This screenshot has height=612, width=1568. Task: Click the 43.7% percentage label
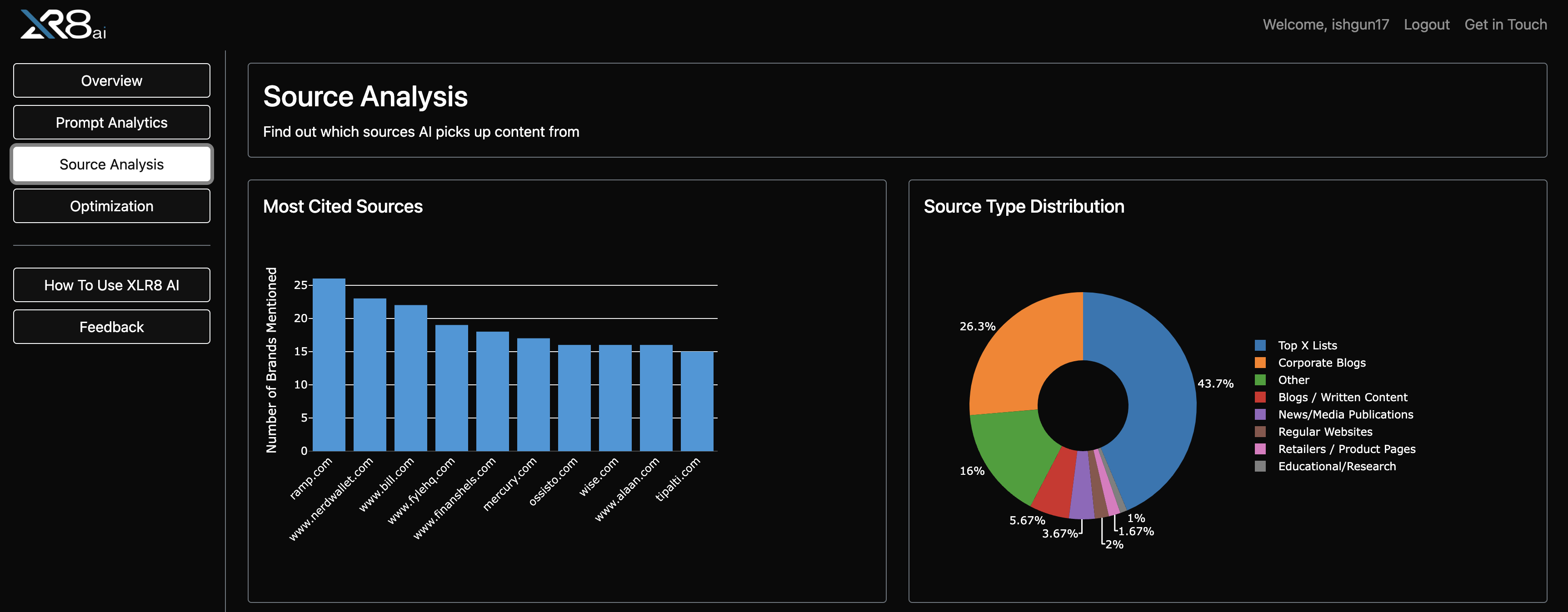click(x=1216, y=384)
